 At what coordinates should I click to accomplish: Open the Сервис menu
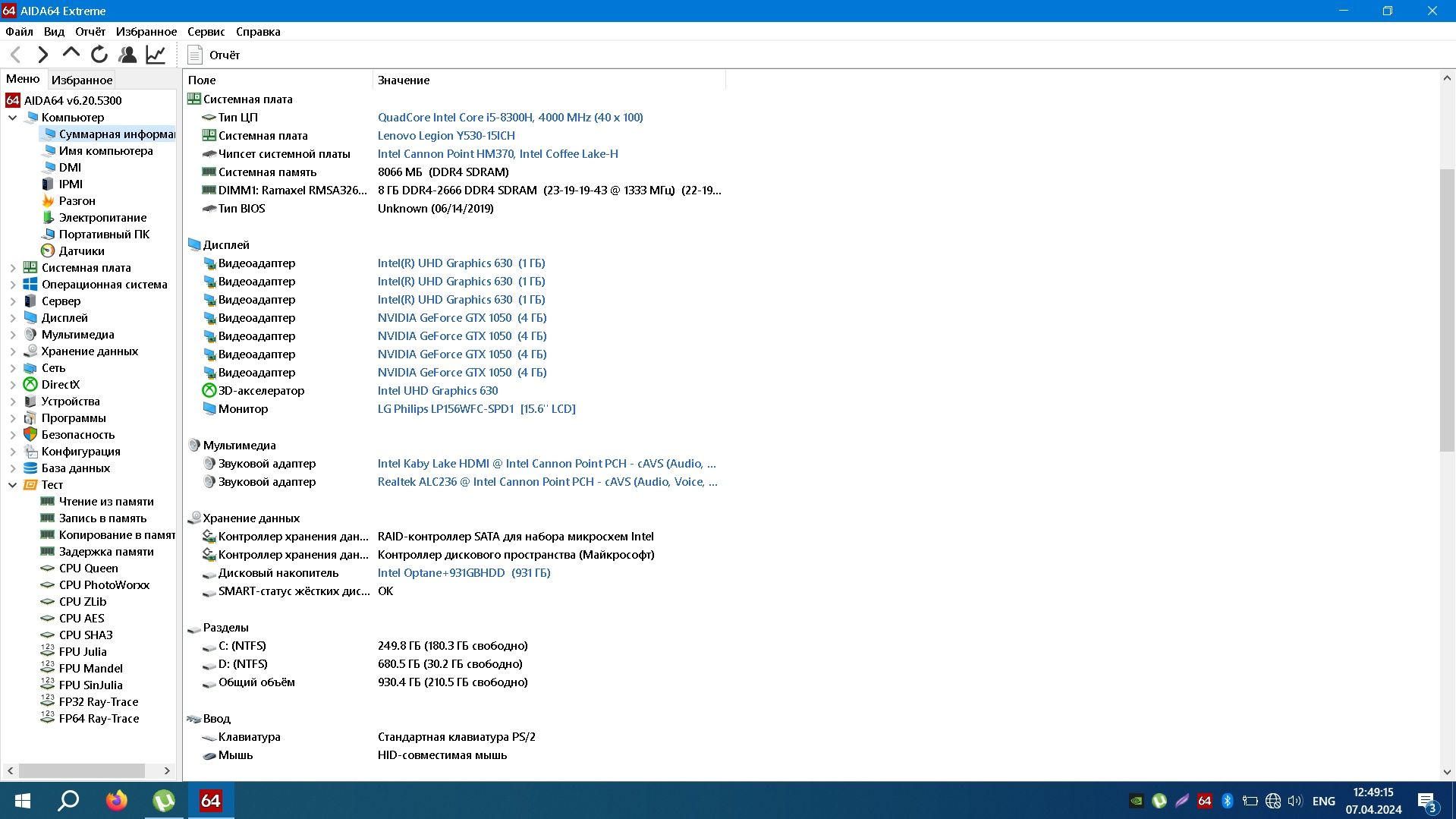click(x=206, y=32)
